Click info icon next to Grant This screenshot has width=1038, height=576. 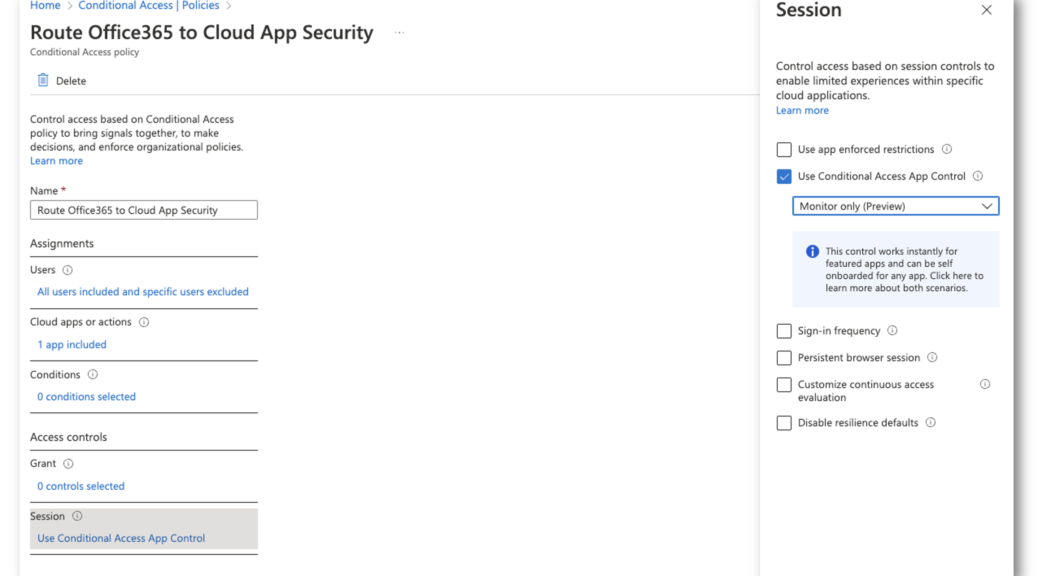pyautogui.click(x=68, y=464)
